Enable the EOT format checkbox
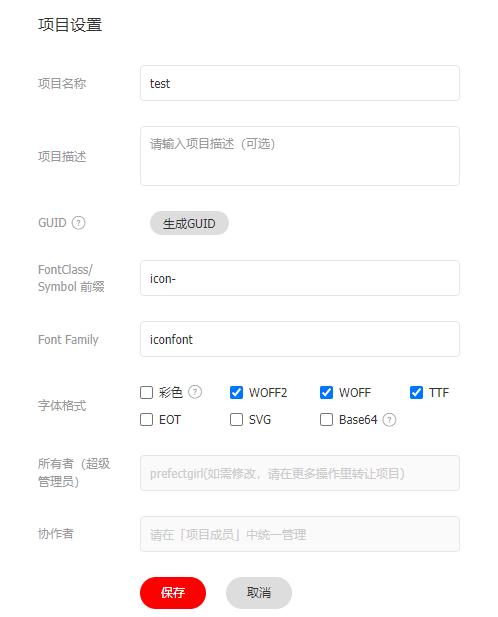498x617 pixels. [146, 419]
